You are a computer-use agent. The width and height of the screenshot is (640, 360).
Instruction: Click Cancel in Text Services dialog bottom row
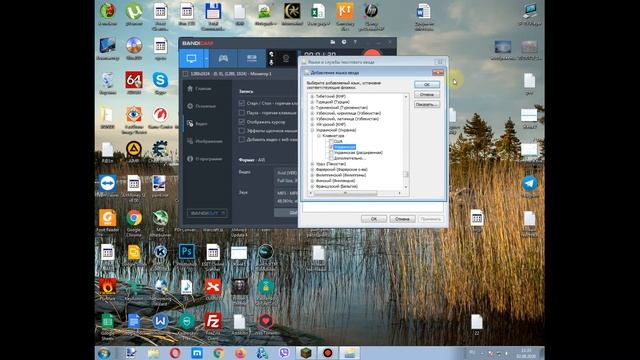pos(402,219)
